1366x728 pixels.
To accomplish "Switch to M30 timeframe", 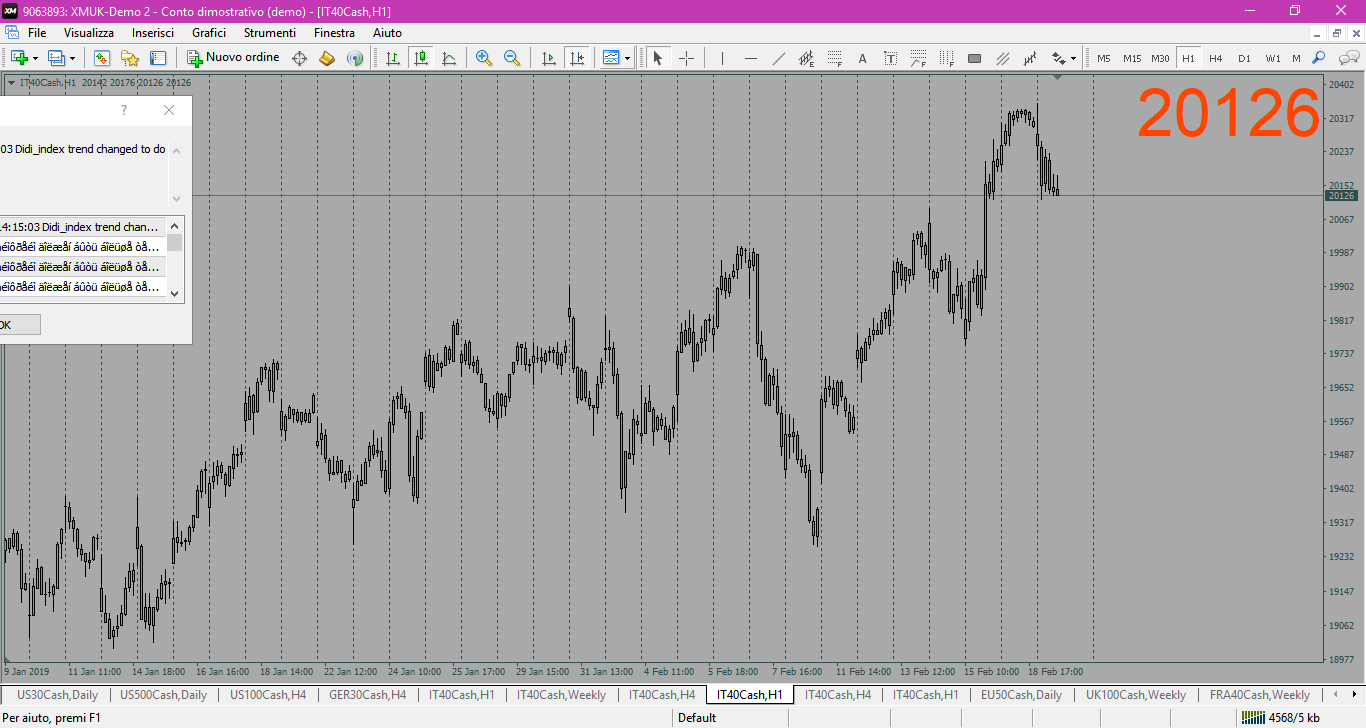I will point(1160,58).
